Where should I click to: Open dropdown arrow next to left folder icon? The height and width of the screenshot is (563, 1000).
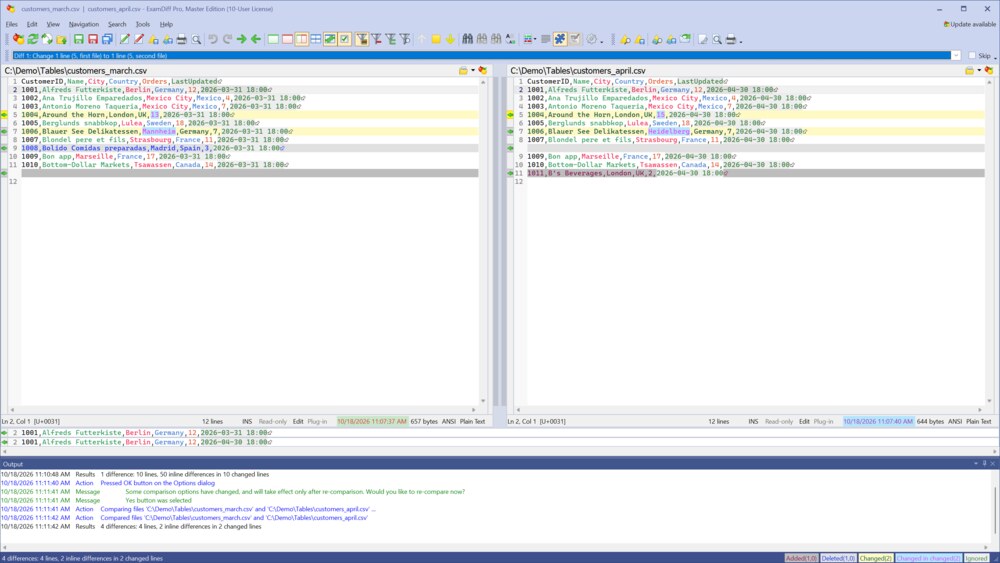pos(473,70)
